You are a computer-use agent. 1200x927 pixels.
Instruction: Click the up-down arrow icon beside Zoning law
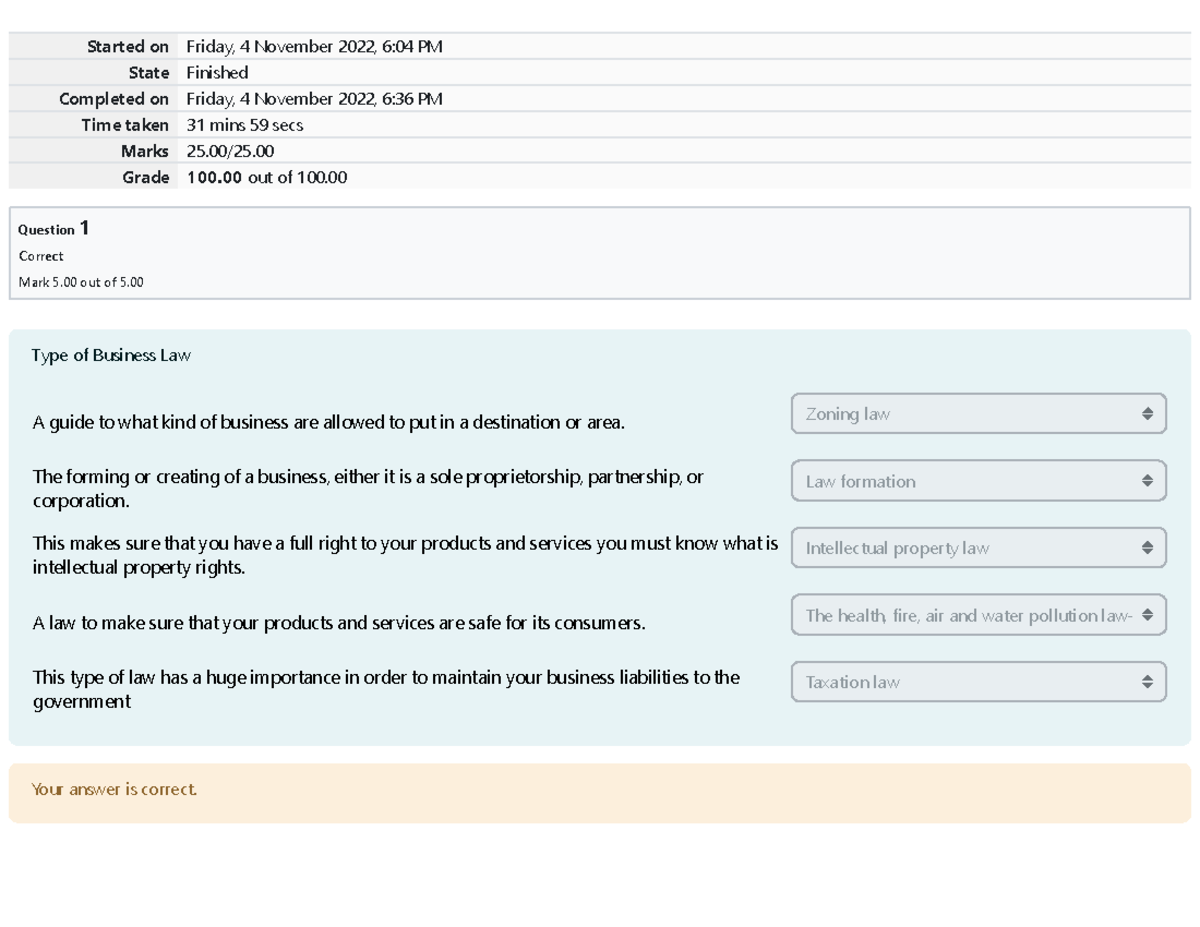(1147, 414)
